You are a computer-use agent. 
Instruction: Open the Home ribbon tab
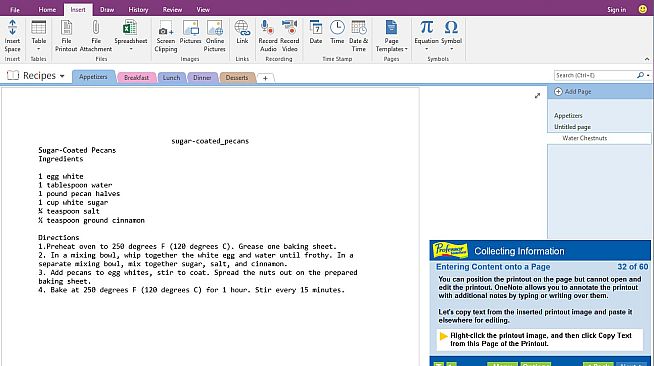(x=47, y=9)
